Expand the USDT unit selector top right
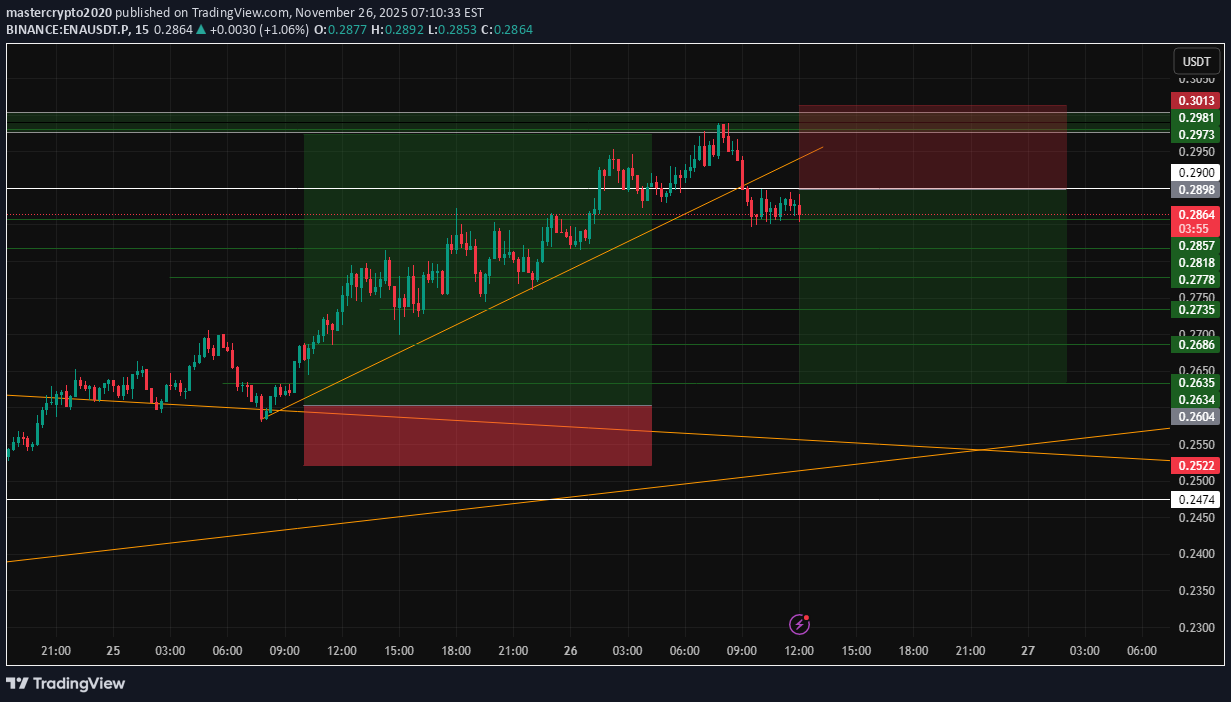 coord(1196,61)
